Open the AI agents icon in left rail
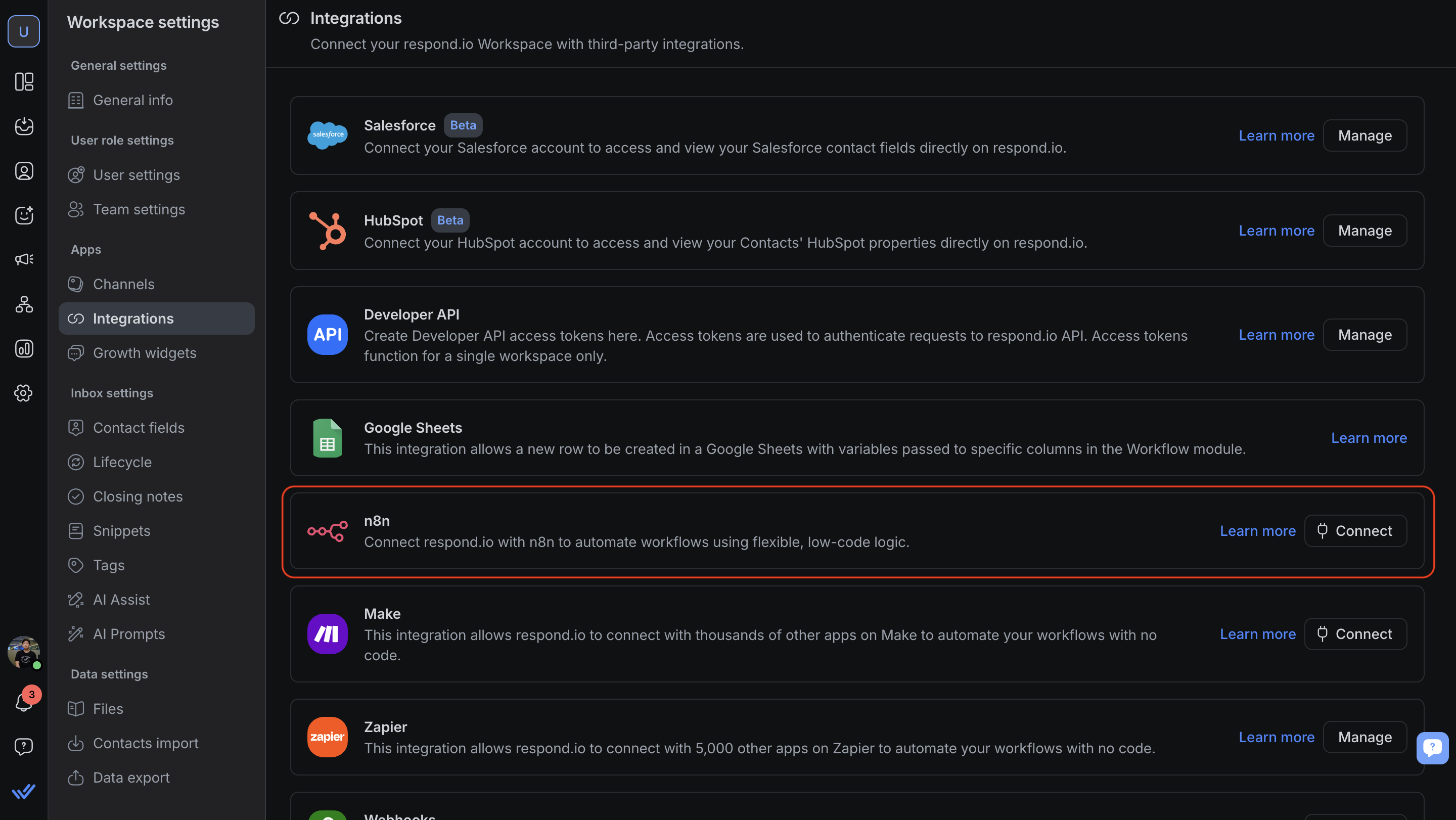Image resolution: width=1456 pixels, height=820 pixels. [24, 215]
